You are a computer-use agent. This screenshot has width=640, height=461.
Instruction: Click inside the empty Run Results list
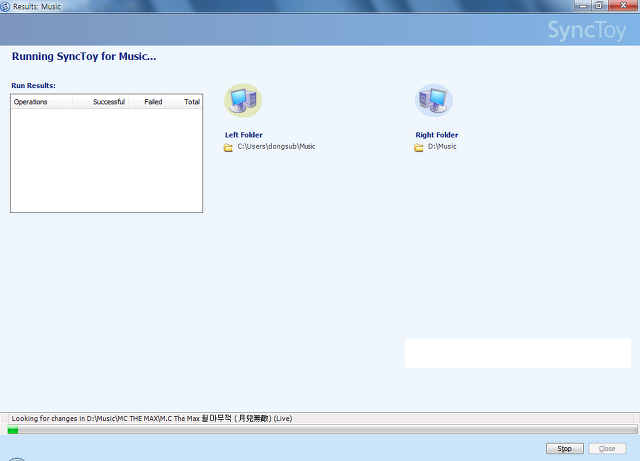pyautogui.click(x=106, y=160)
